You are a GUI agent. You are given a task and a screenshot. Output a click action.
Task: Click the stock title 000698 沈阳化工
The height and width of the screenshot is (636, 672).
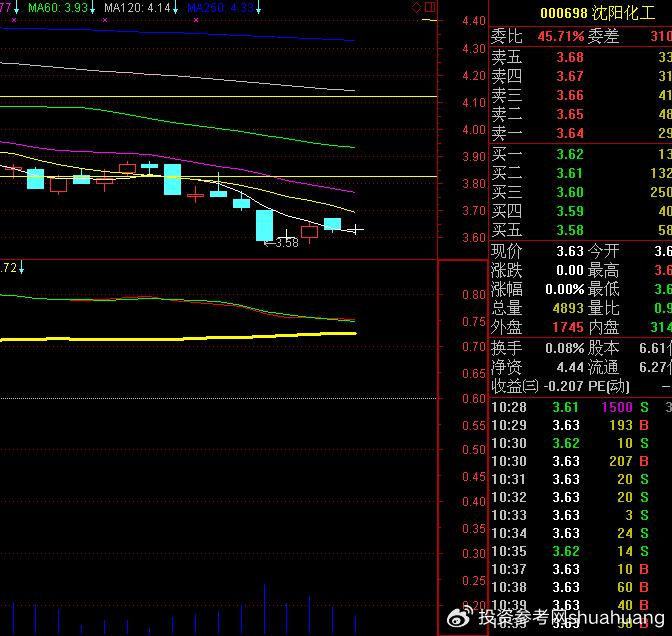[597, 13]
